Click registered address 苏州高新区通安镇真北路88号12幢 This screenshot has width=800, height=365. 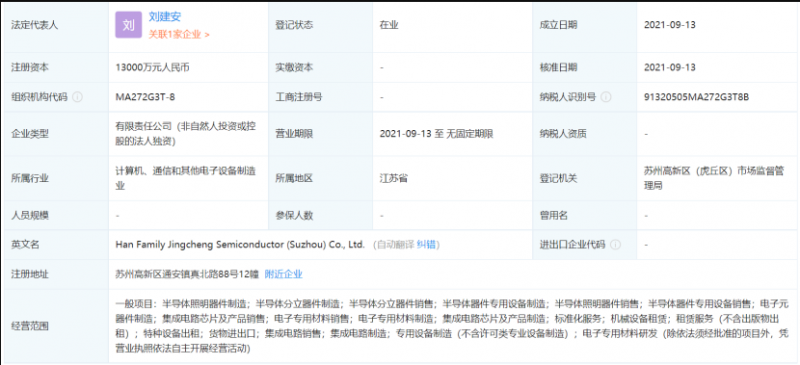pos(188,274)
